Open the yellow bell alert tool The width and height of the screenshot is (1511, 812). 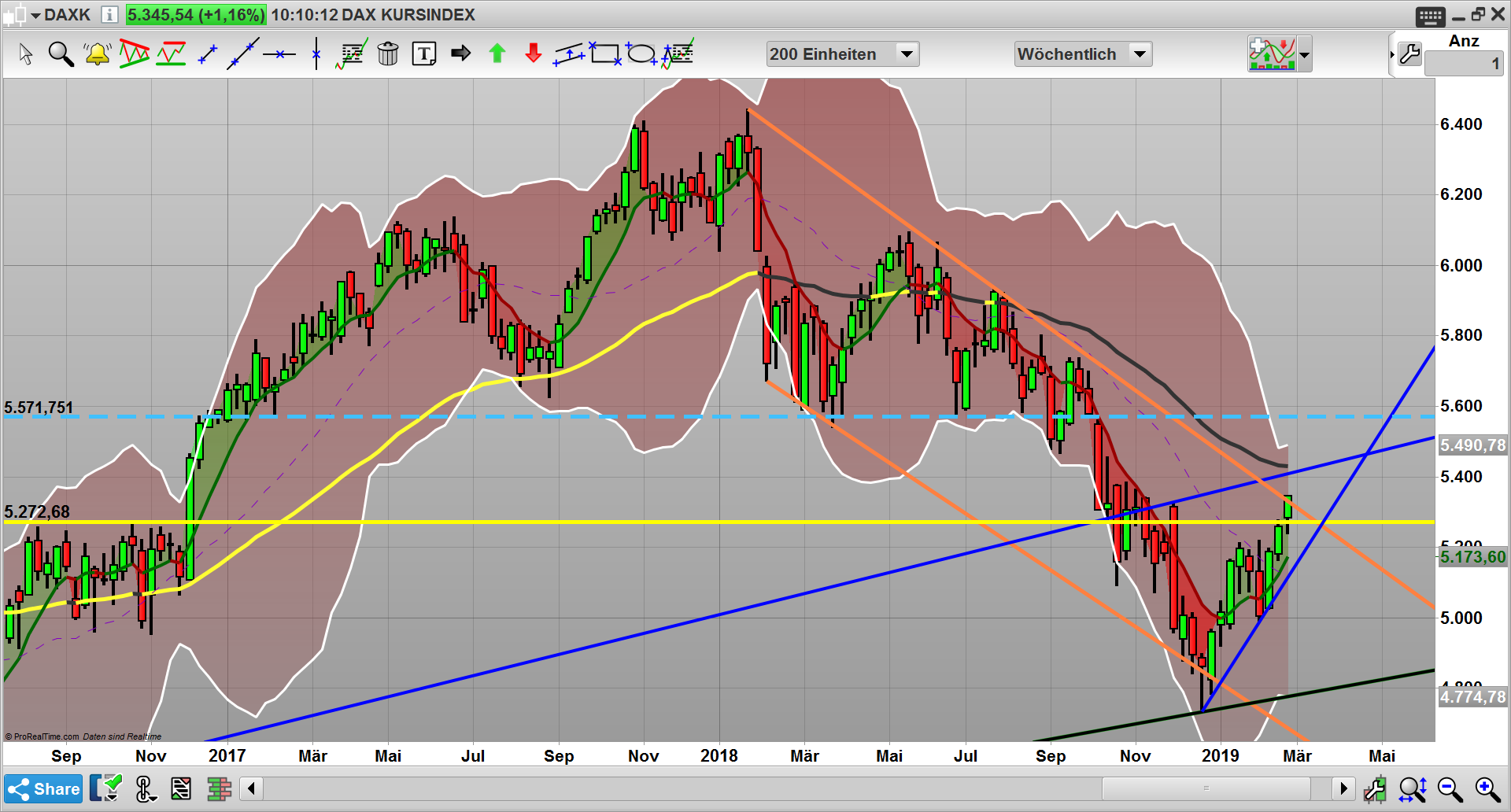(x=98, y=54)
